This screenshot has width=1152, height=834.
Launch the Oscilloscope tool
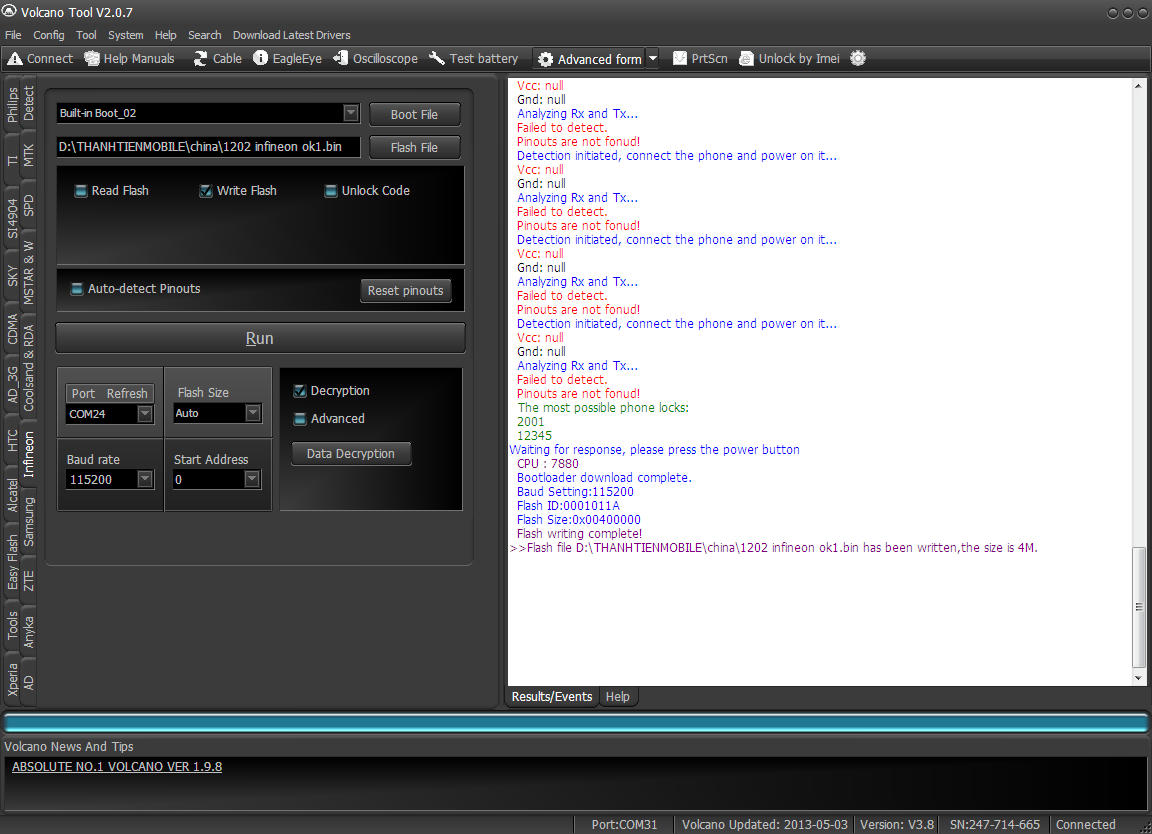pyautogui.click(x=375, y=59)
